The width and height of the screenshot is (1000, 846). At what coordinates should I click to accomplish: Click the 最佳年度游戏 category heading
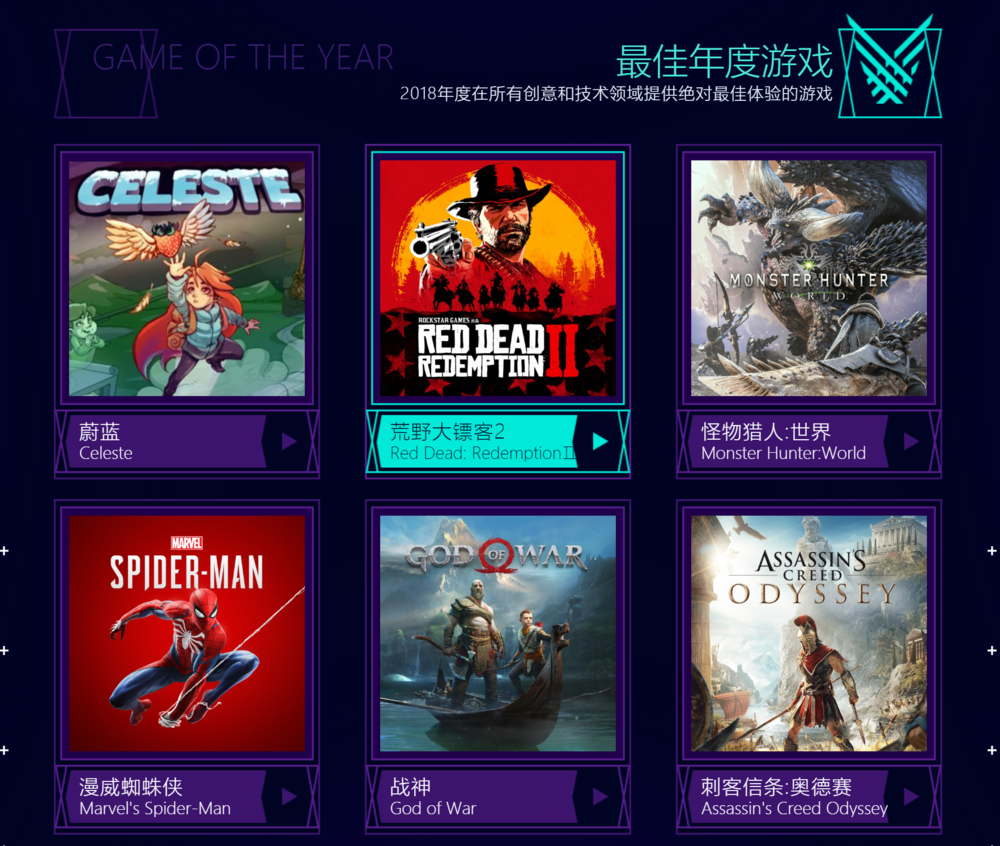[724, 61]
